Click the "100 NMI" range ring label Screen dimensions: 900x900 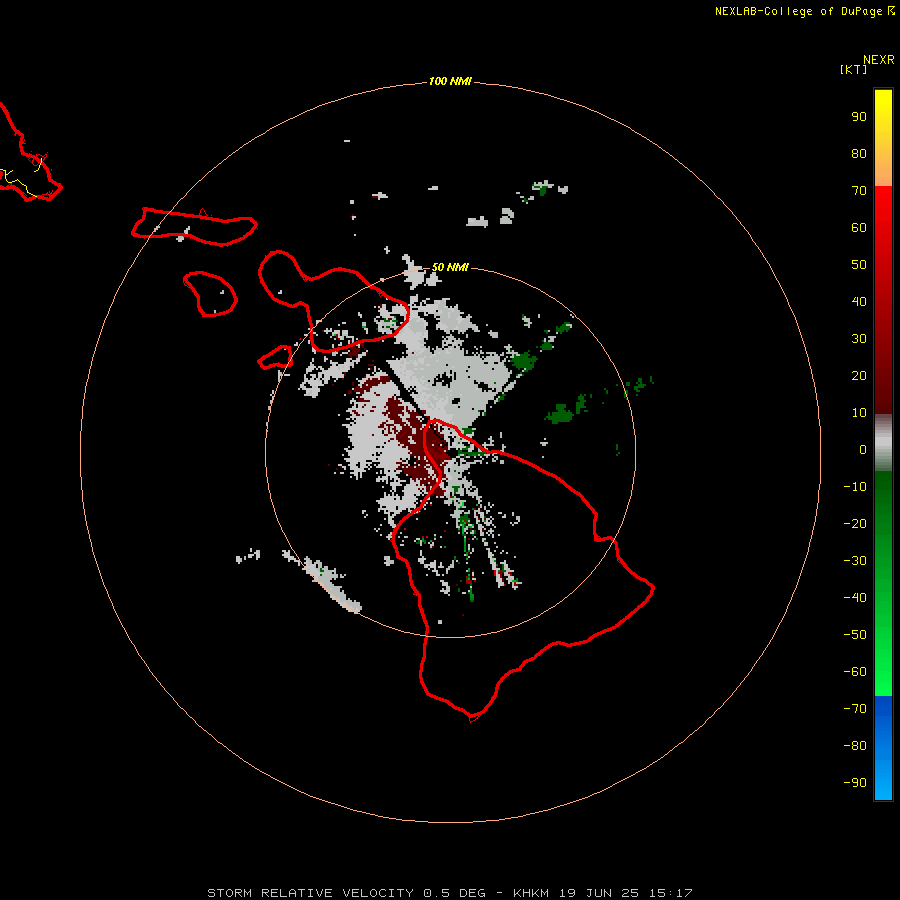(450, 82)
